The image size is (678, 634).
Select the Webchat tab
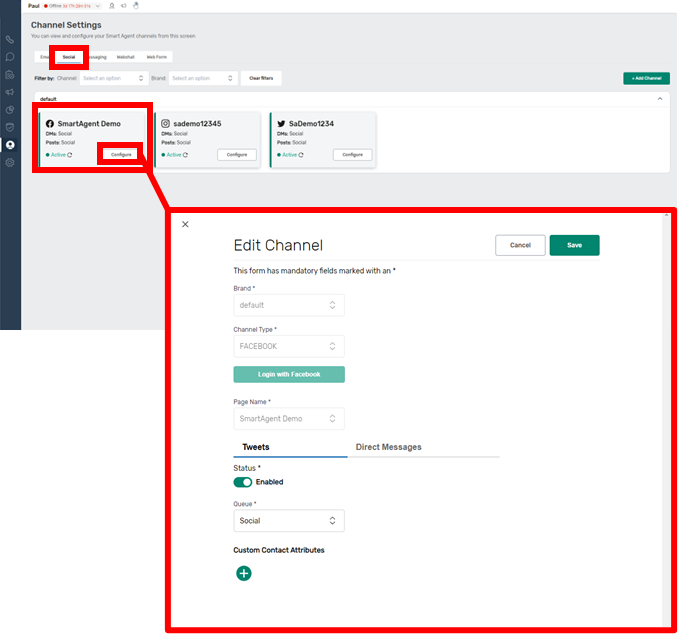pos(126,57)
